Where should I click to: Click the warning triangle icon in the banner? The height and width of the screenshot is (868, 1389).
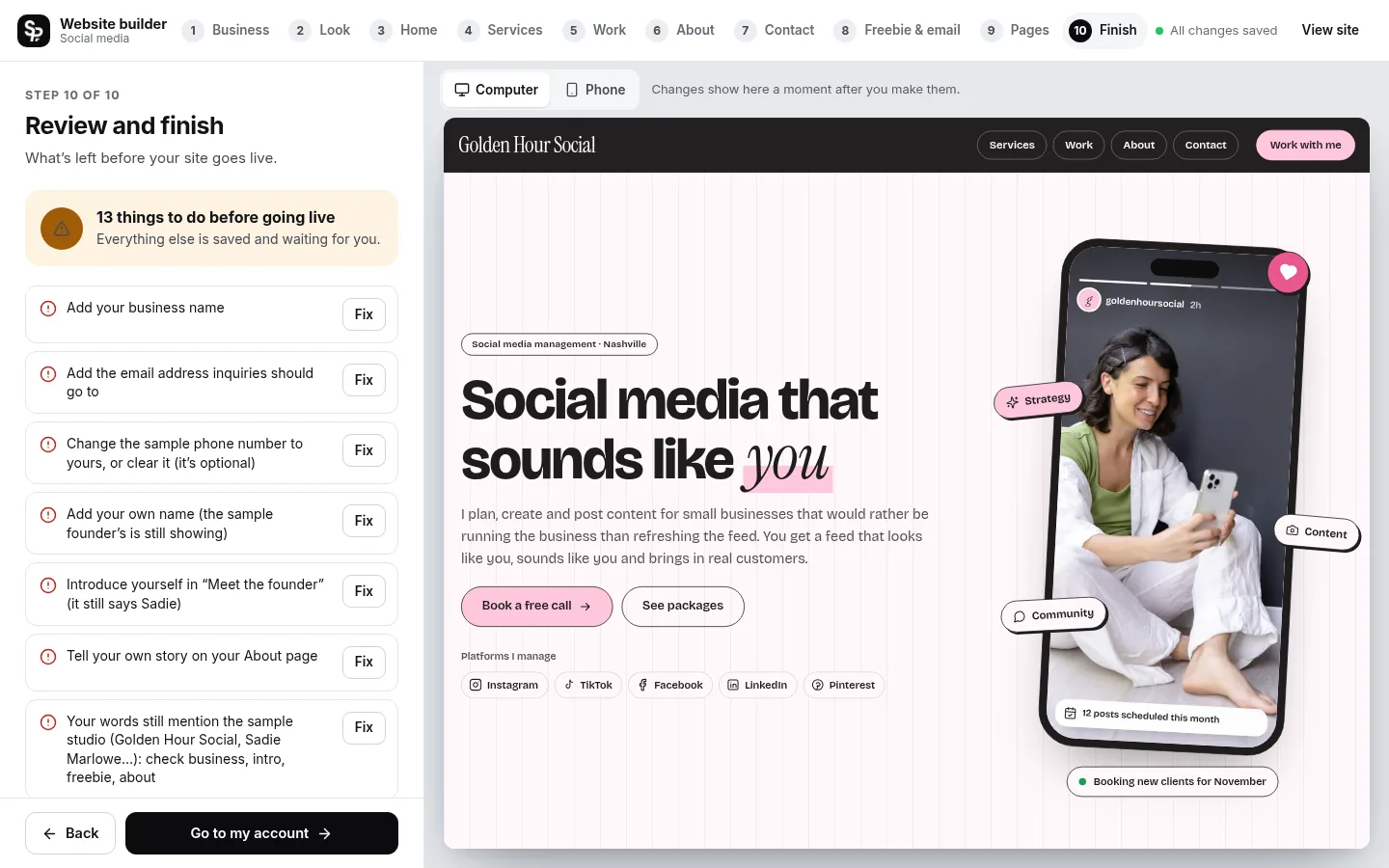click(x=62, y=229)
